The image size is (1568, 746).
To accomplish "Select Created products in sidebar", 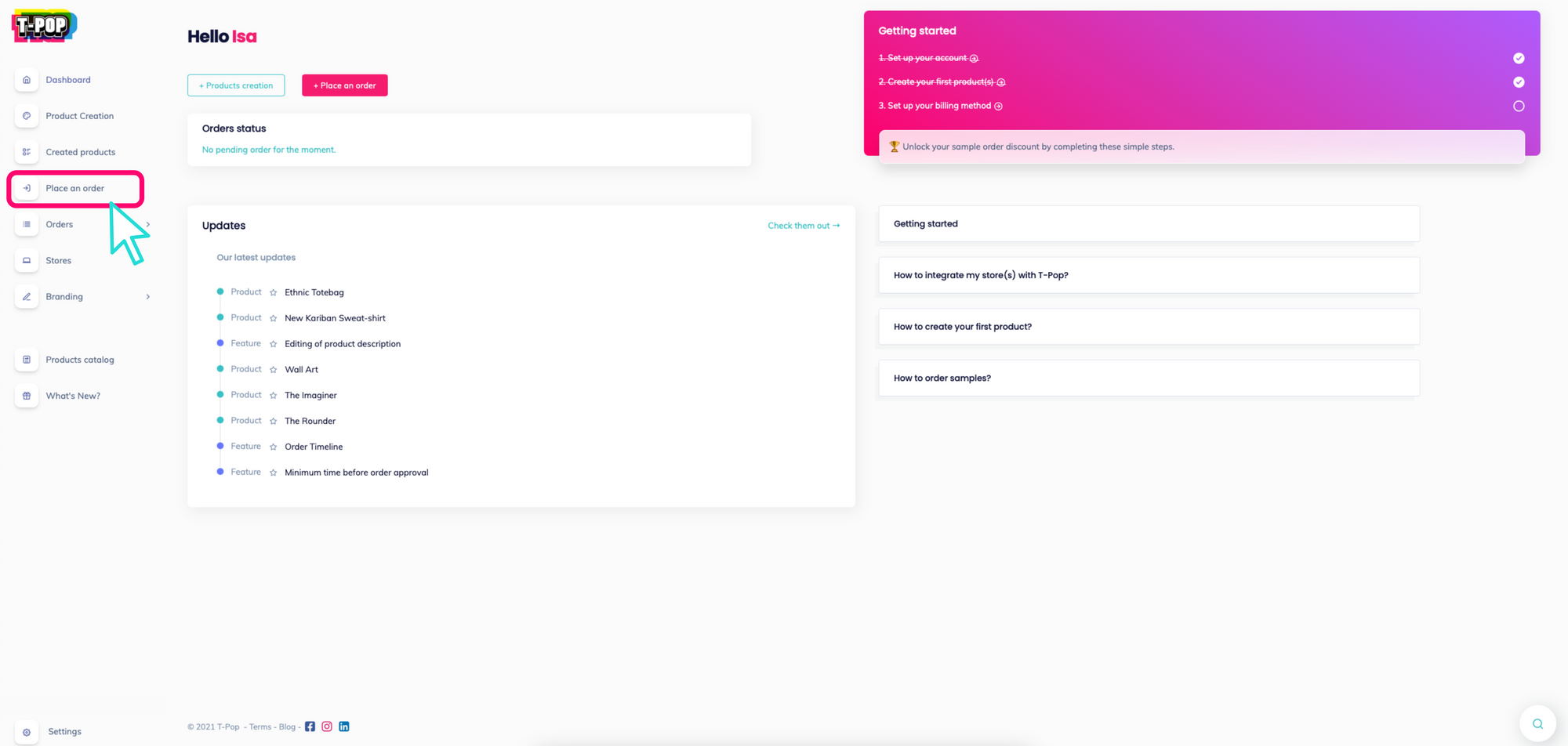I will [x=80, y=152].
